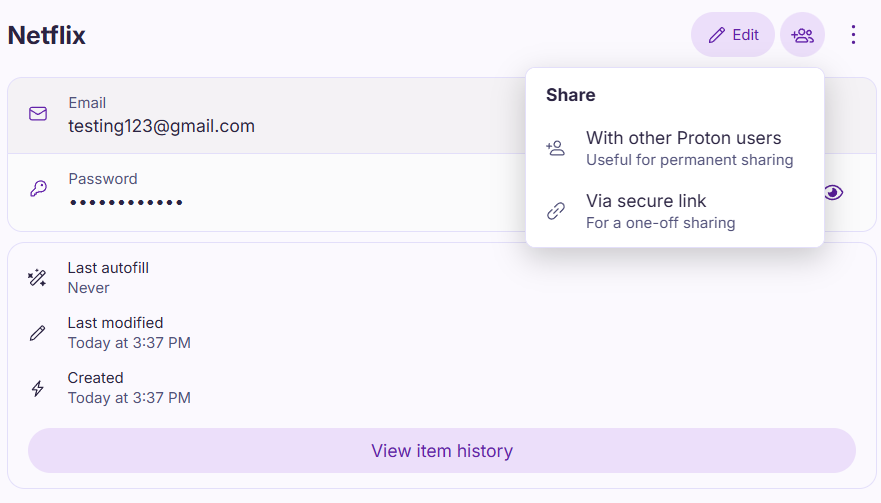
Task: Click the pencil Last modified icon
Action: pyautogui.click(x=38, y=333)
